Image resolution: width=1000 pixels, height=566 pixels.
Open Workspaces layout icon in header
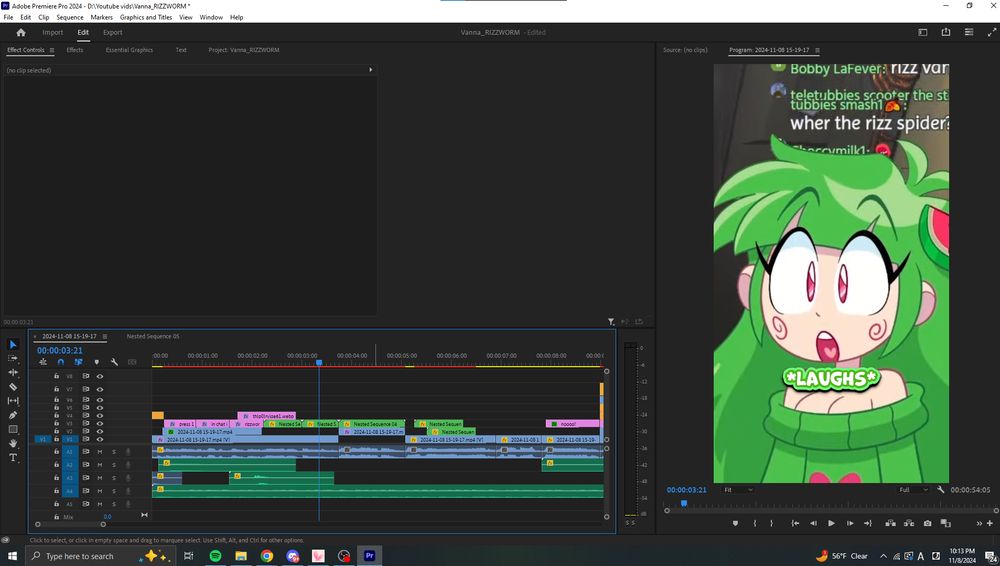click(x=923, y=32)
